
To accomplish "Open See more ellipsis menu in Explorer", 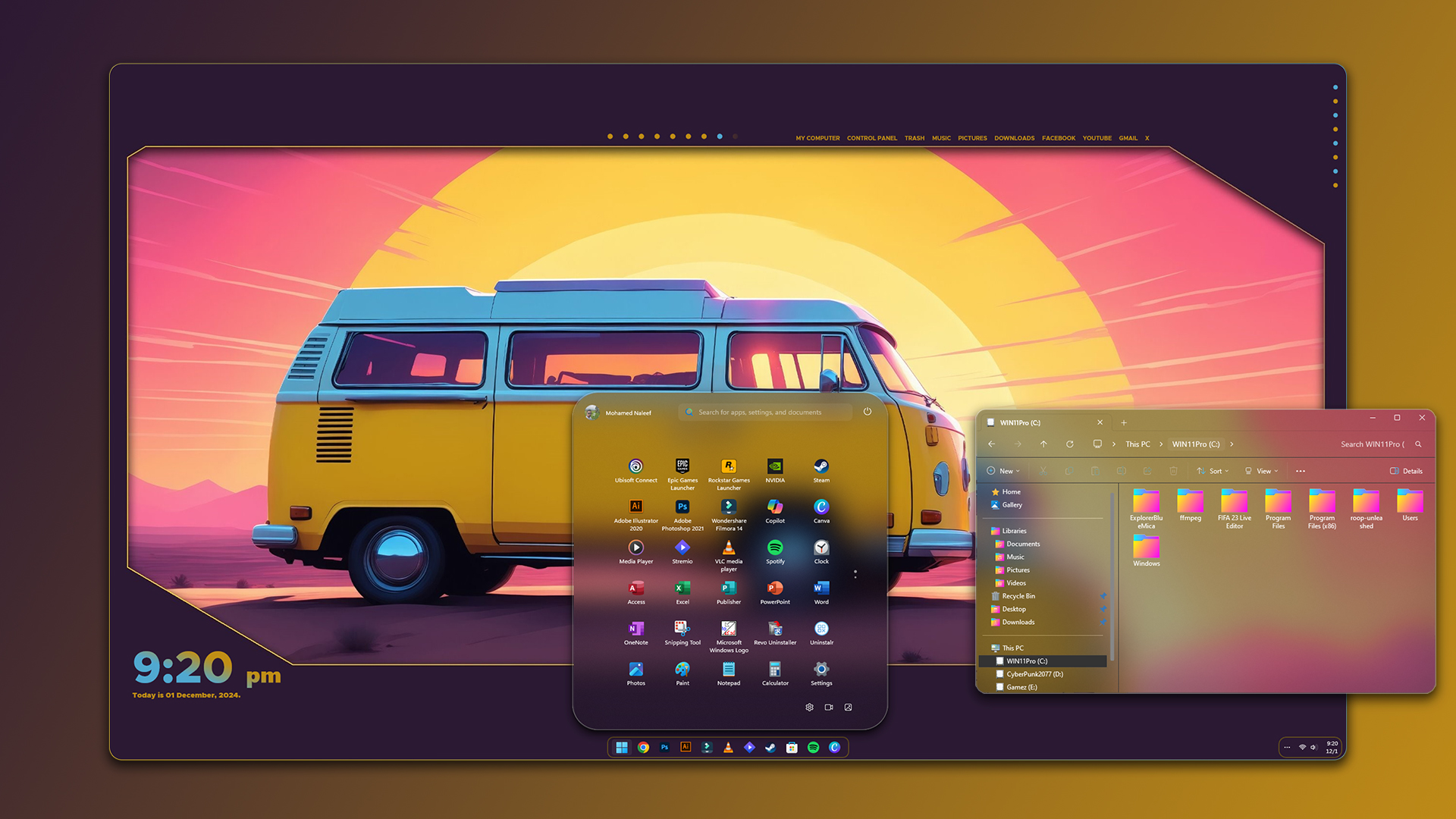I will [1301, 471].
